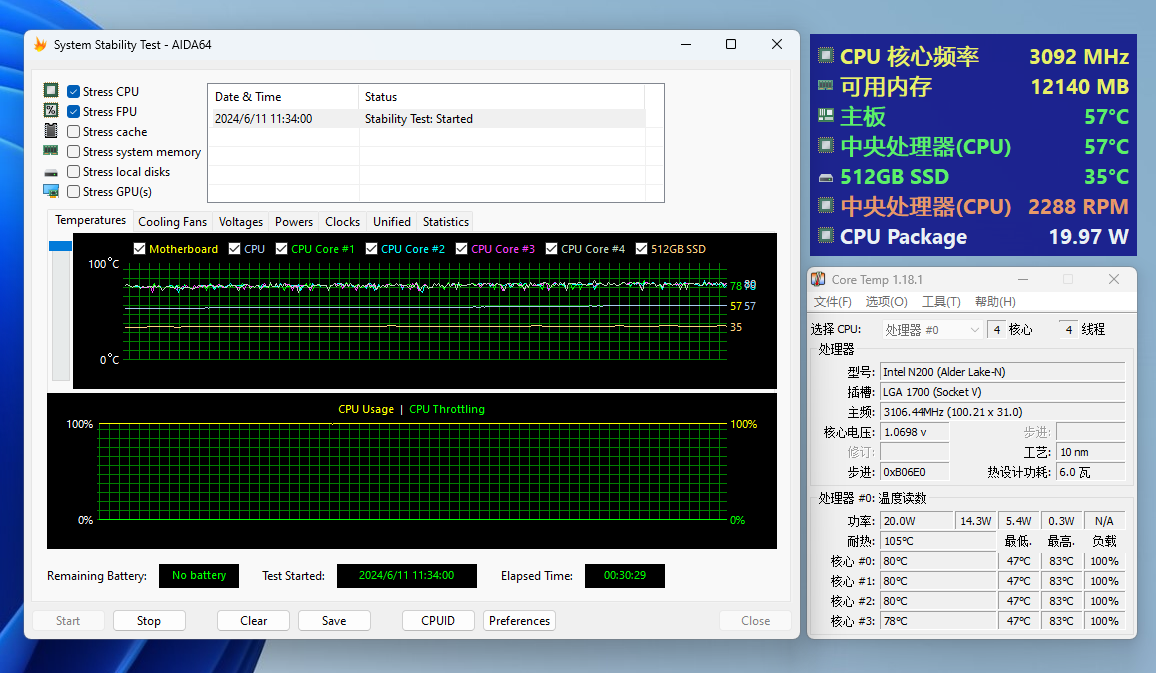
Task: Click the Clear button
Action: [x=254, y=621]
